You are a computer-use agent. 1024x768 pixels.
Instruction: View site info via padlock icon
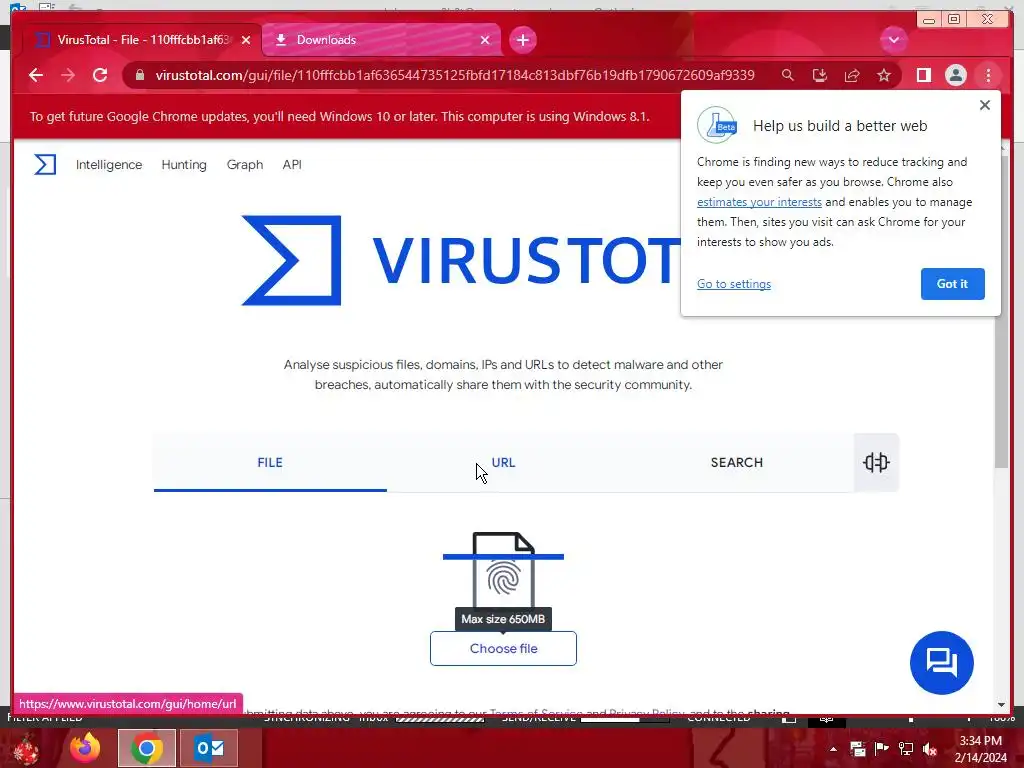pyautogui.click(x=140, y=75)
